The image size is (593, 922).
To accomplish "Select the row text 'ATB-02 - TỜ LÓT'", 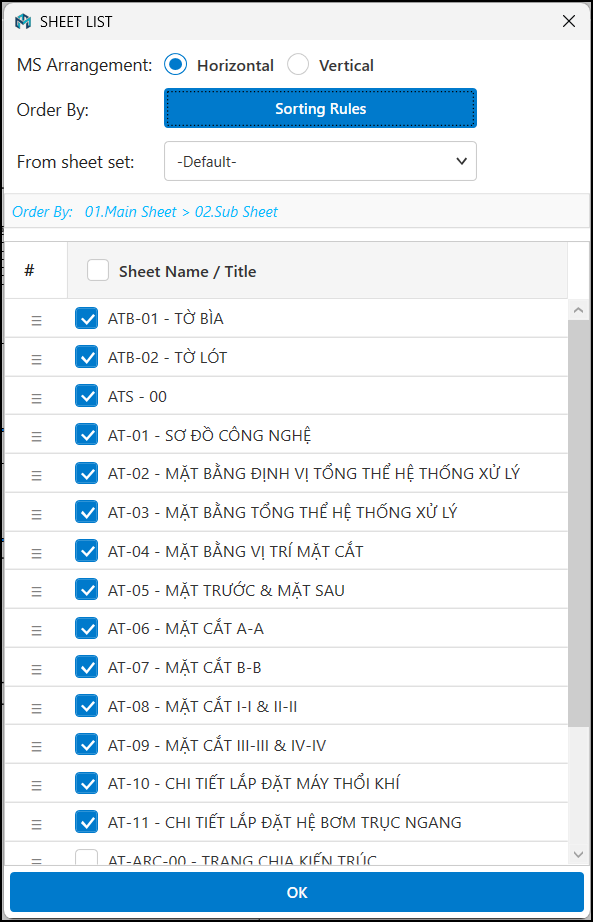I will (x=168, y=358).
